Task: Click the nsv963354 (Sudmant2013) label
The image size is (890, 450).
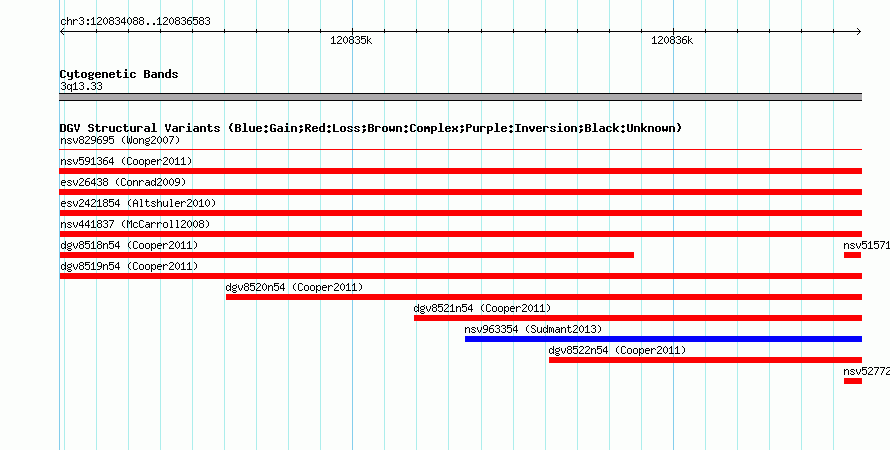Action: pos(533,329)
